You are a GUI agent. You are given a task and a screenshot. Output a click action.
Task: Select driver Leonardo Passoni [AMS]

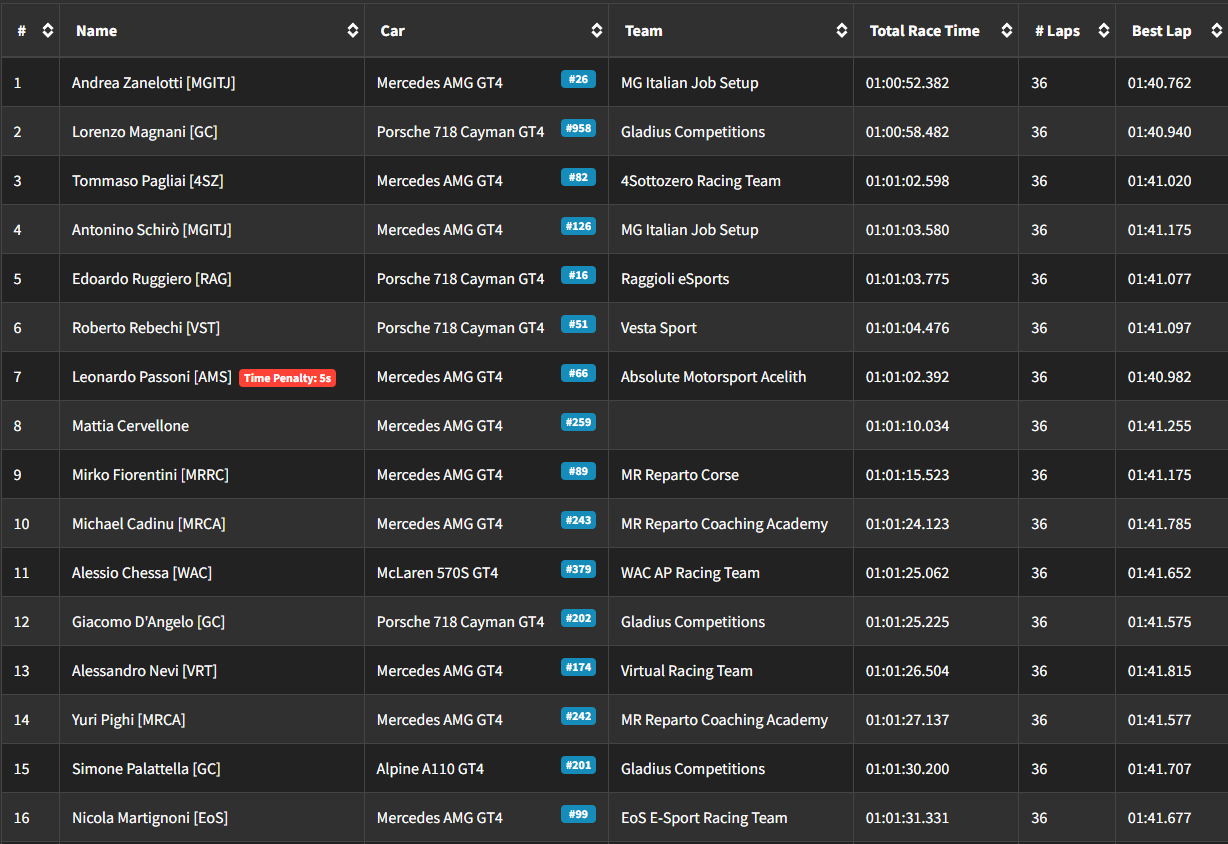(x=152, y=377)
